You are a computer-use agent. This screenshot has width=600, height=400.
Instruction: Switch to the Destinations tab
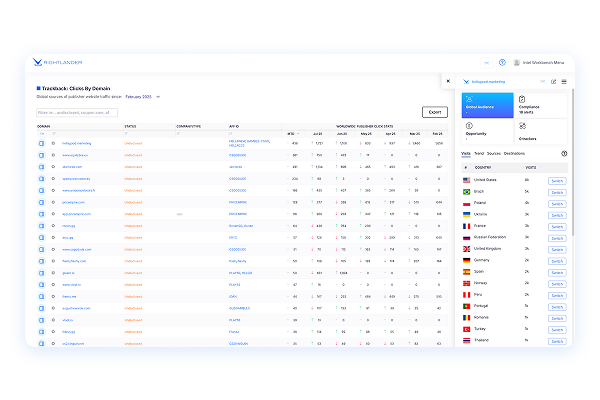[x=514, y=153]
